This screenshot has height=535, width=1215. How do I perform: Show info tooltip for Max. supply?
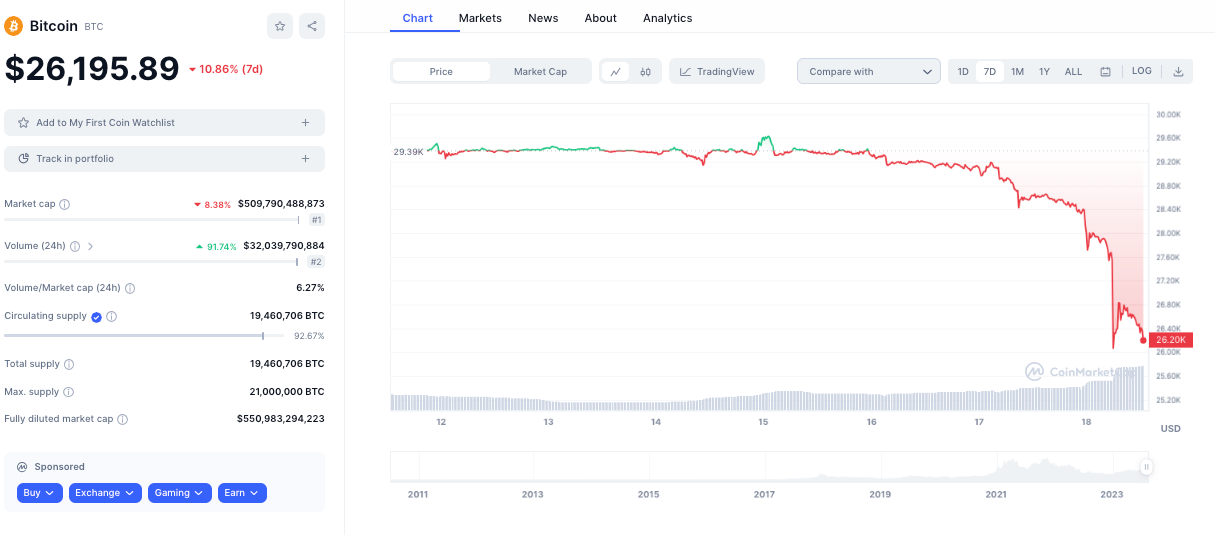[69, 392]
